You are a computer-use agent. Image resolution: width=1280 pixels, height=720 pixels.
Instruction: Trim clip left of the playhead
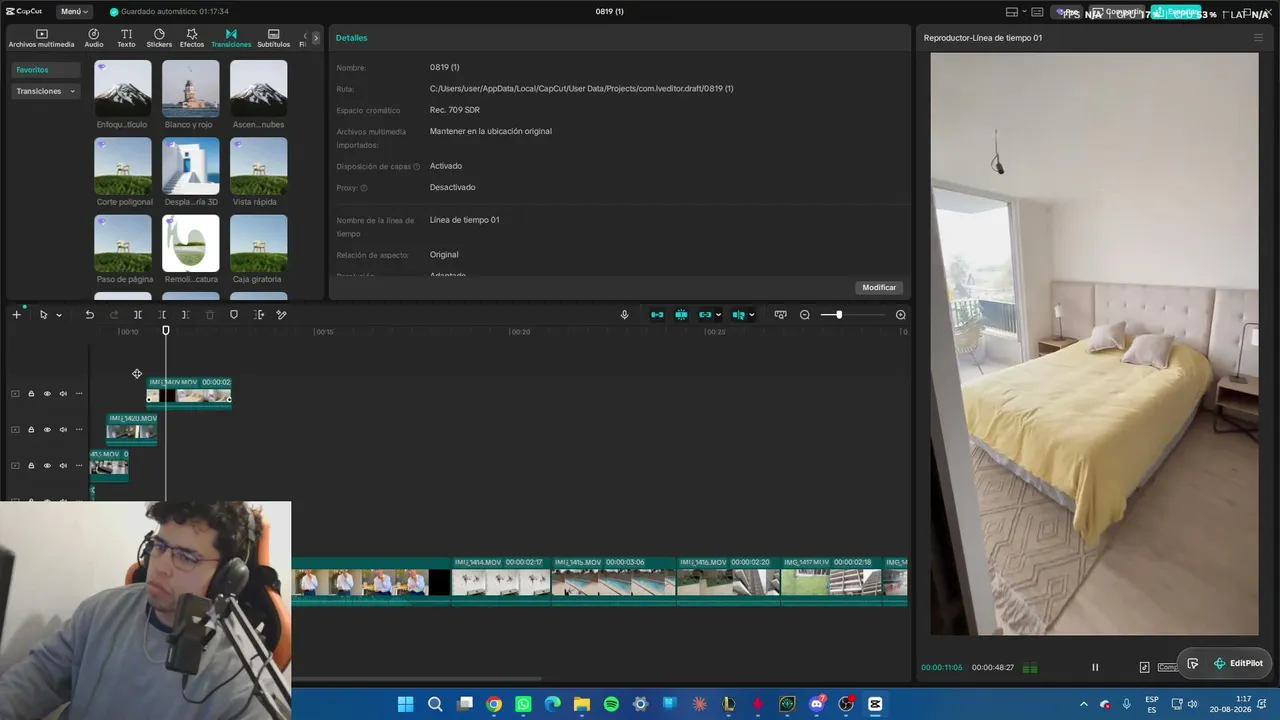point(162,315)
